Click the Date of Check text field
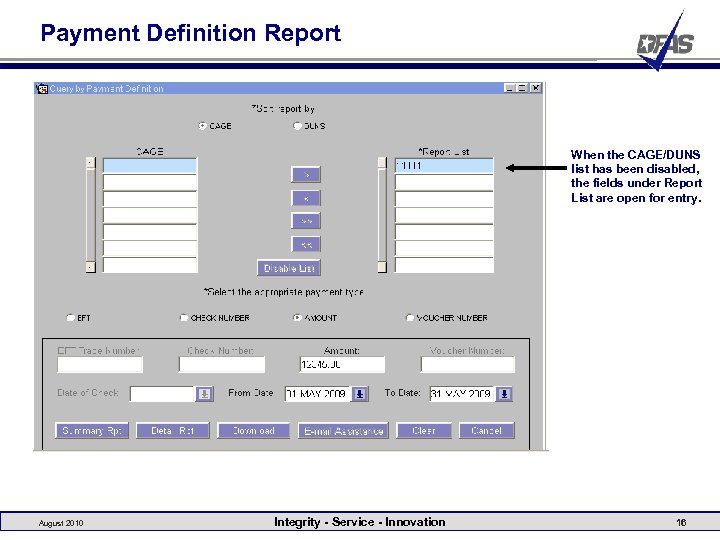 [162, 394]
